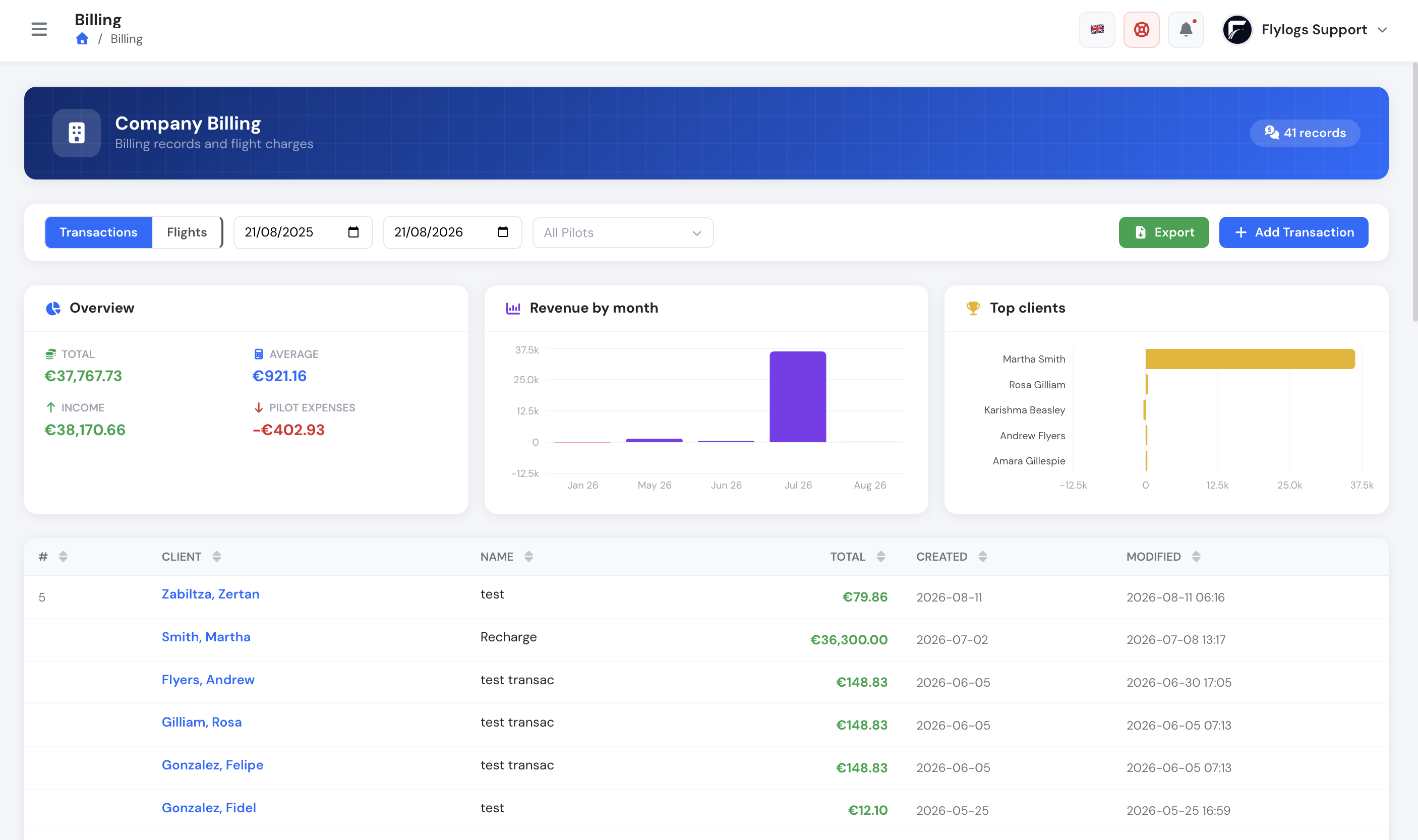The width and height of the screenshot is (1418, 840).
Task: Click the Billing breadcrumb text
Action: pyautogui.click(x=126, y=38)
